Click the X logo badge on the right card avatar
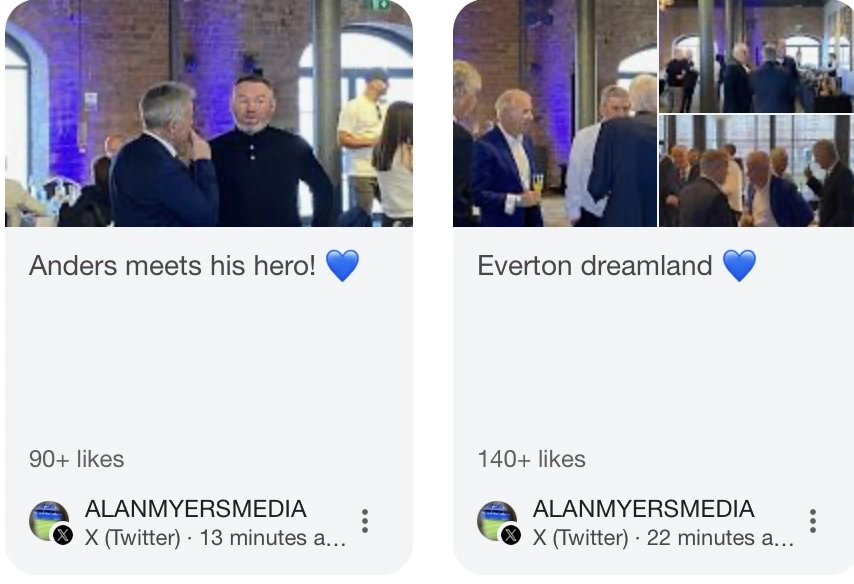854x584 pixels. point(511,534)
